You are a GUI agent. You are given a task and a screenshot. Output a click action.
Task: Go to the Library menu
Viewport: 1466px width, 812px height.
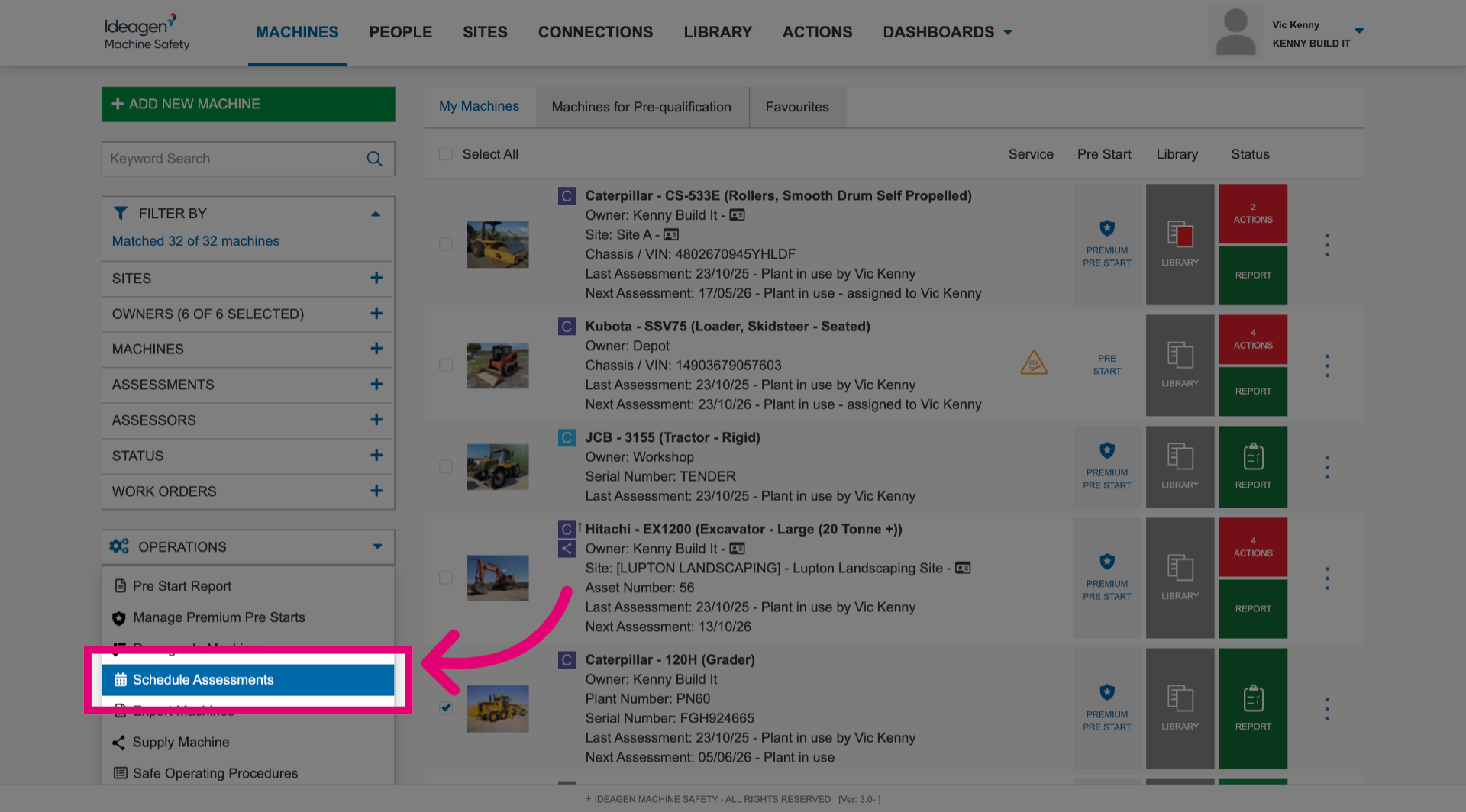[718, 32]
